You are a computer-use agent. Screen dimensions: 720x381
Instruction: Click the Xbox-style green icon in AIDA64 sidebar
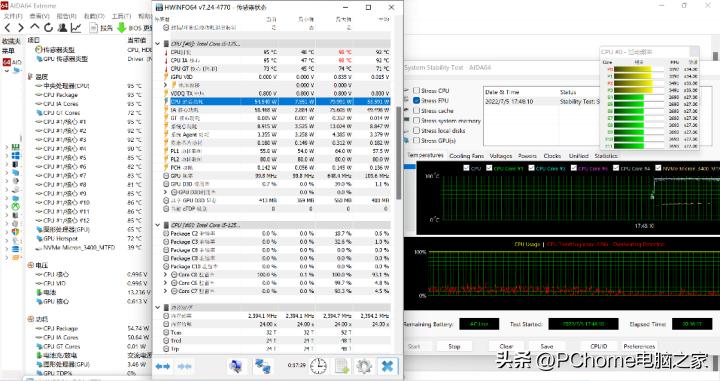[x=16, y=207]
